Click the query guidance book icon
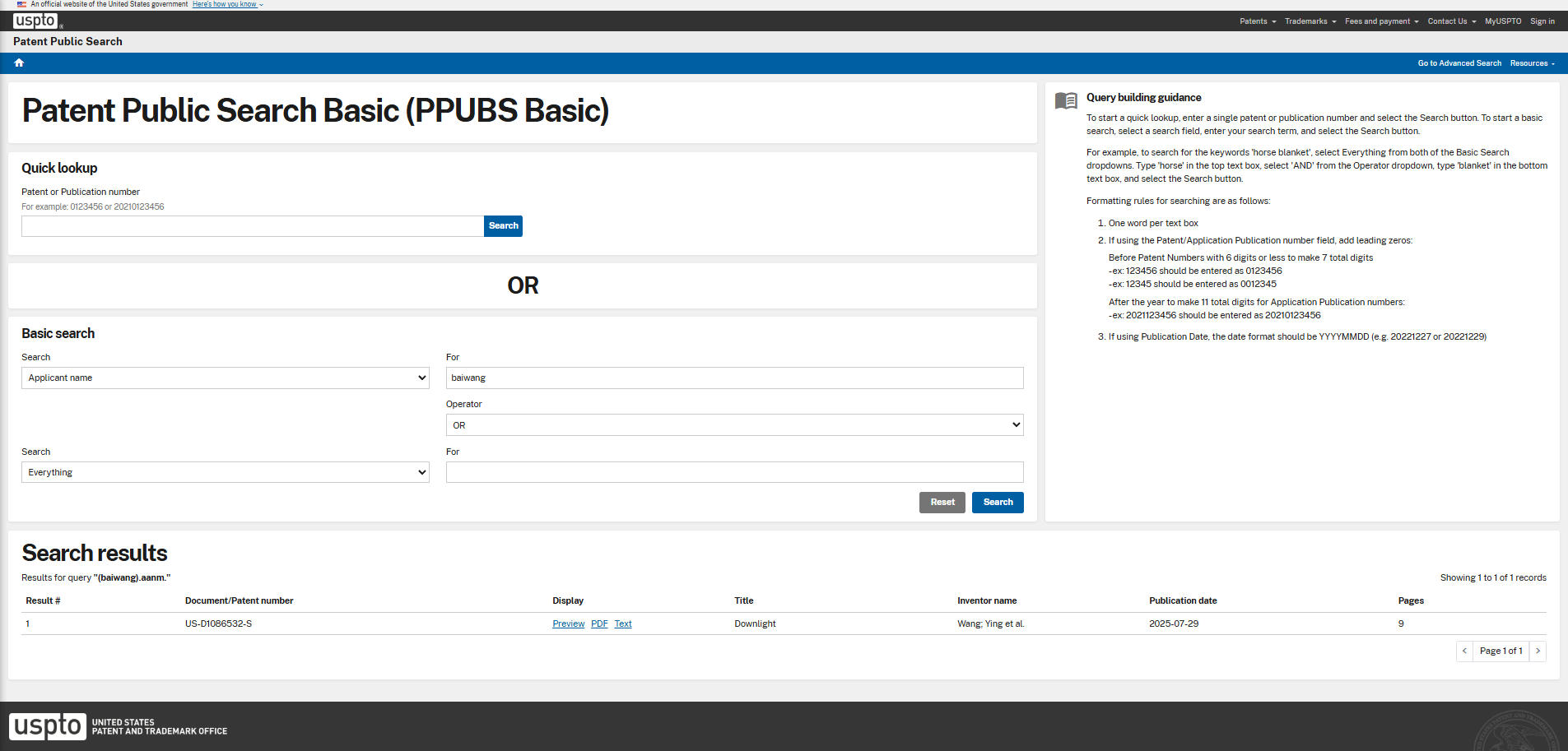This screenshot has height=751, width=1568. 1066,100
